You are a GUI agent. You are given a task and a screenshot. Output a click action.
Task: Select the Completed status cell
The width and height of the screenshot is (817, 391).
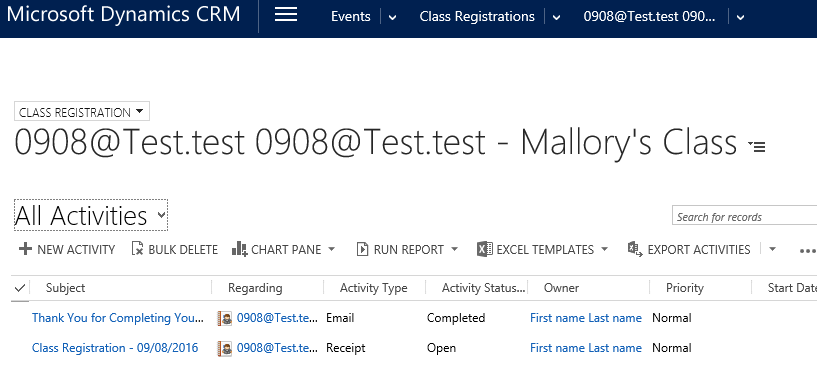pos(456,318)
